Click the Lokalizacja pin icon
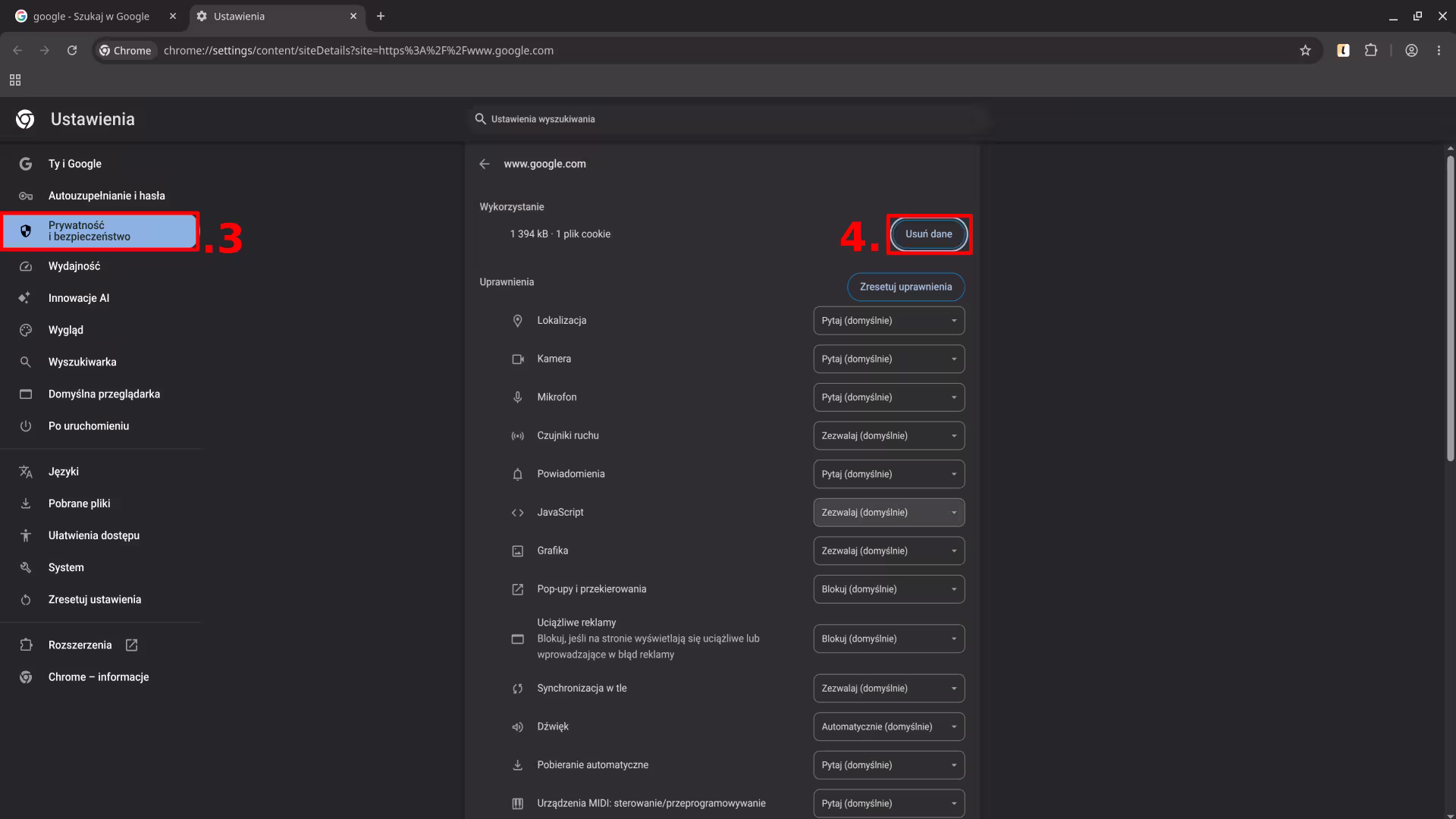The height and width of the screenshot is (819, 1456). [518, 321]
